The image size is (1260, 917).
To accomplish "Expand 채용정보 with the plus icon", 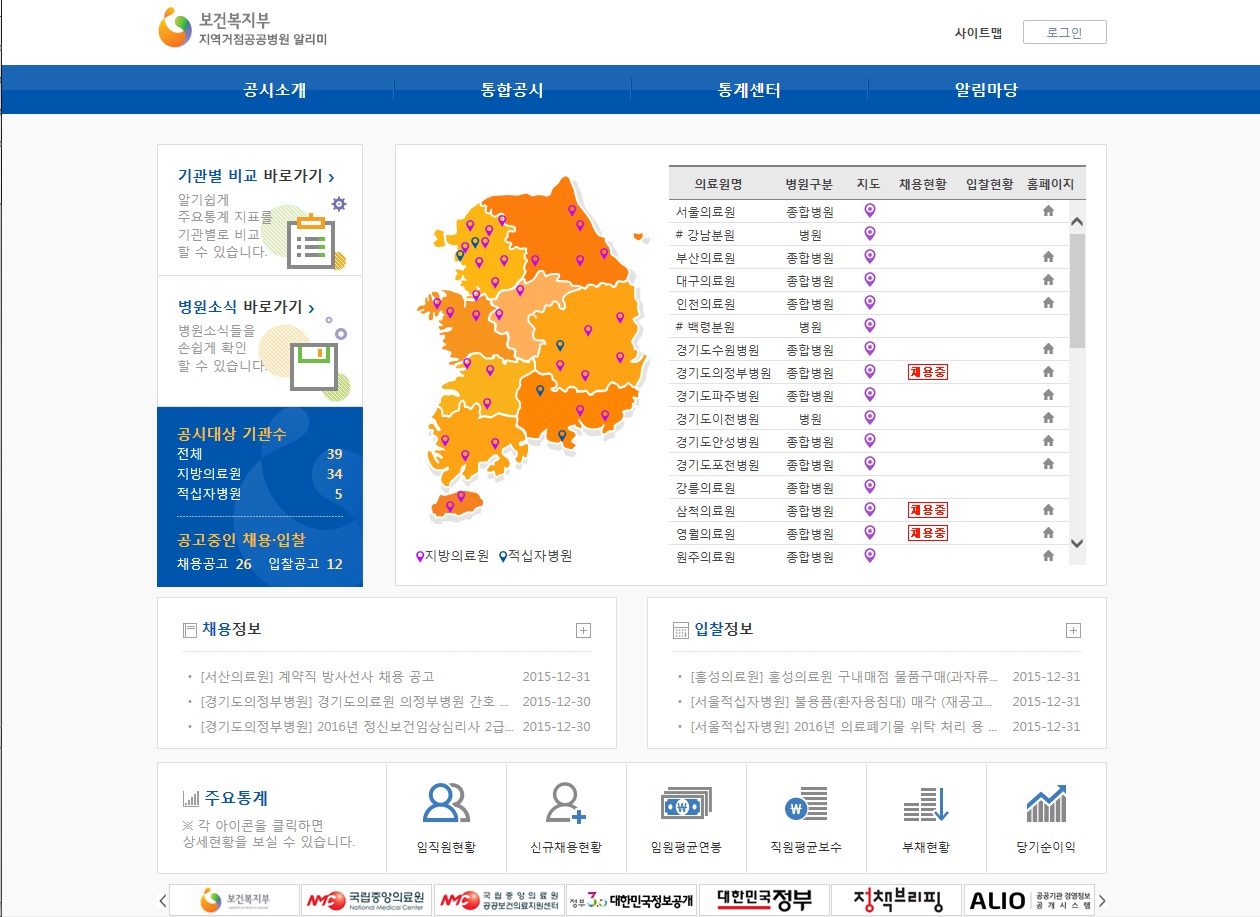I will tap(584, 630).
